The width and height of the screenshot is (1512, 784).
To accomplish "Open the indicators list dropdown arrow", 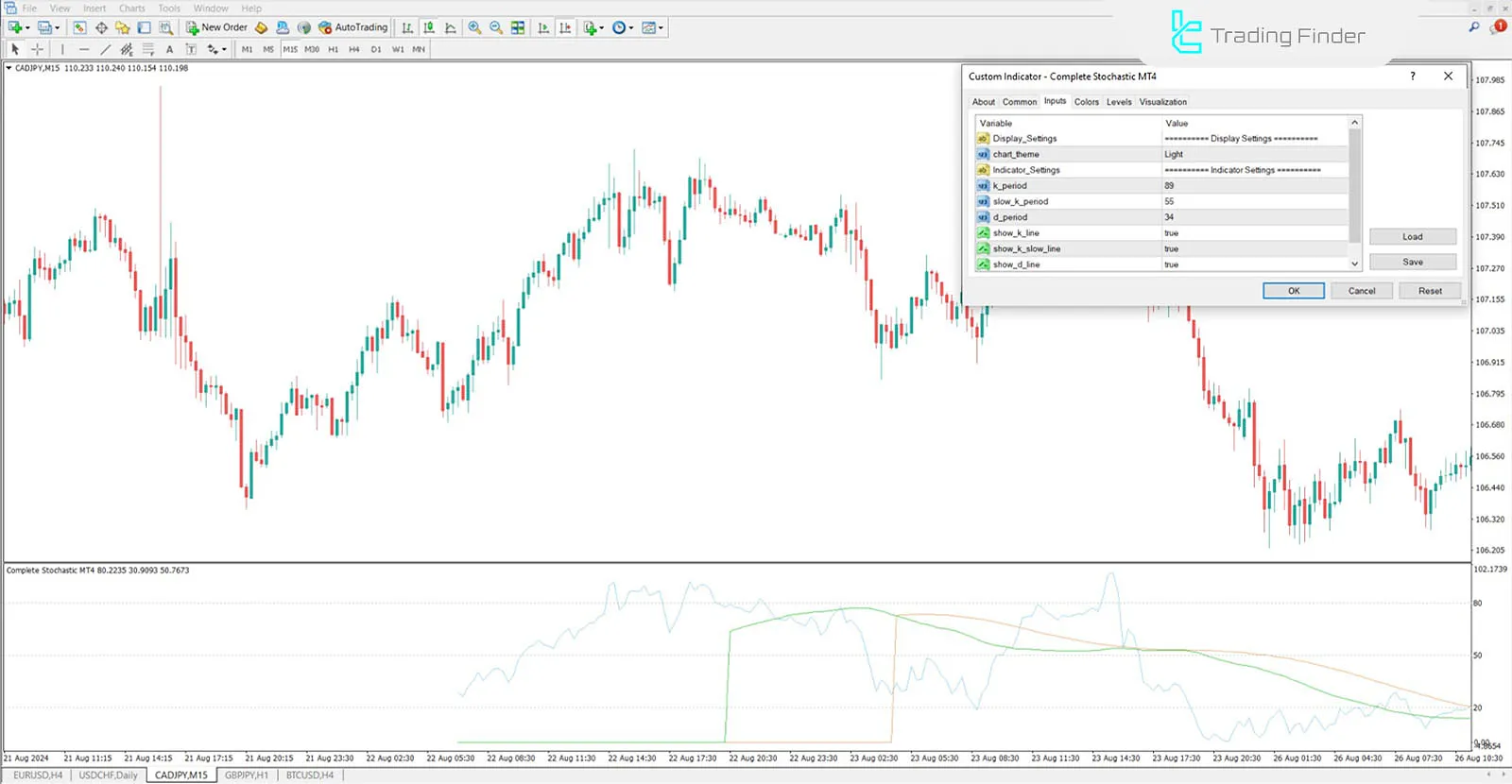I will [x=602, y=27].
